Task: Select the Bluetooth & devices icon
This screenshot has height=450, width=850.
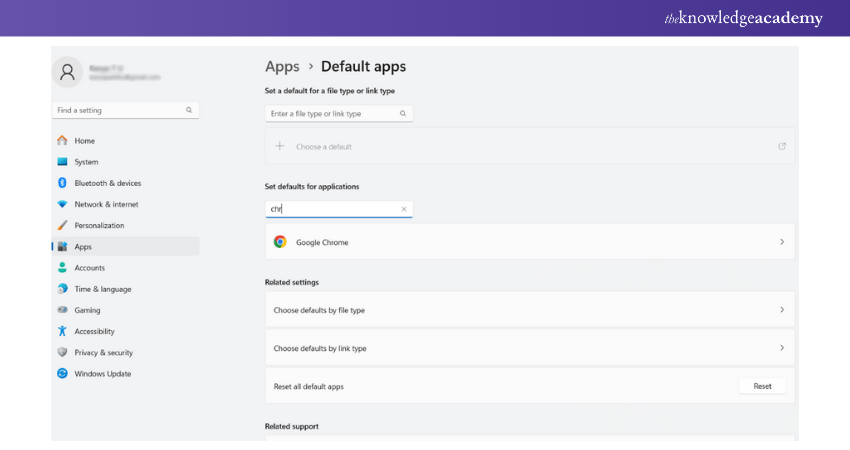Action: [x=62, y=183]
